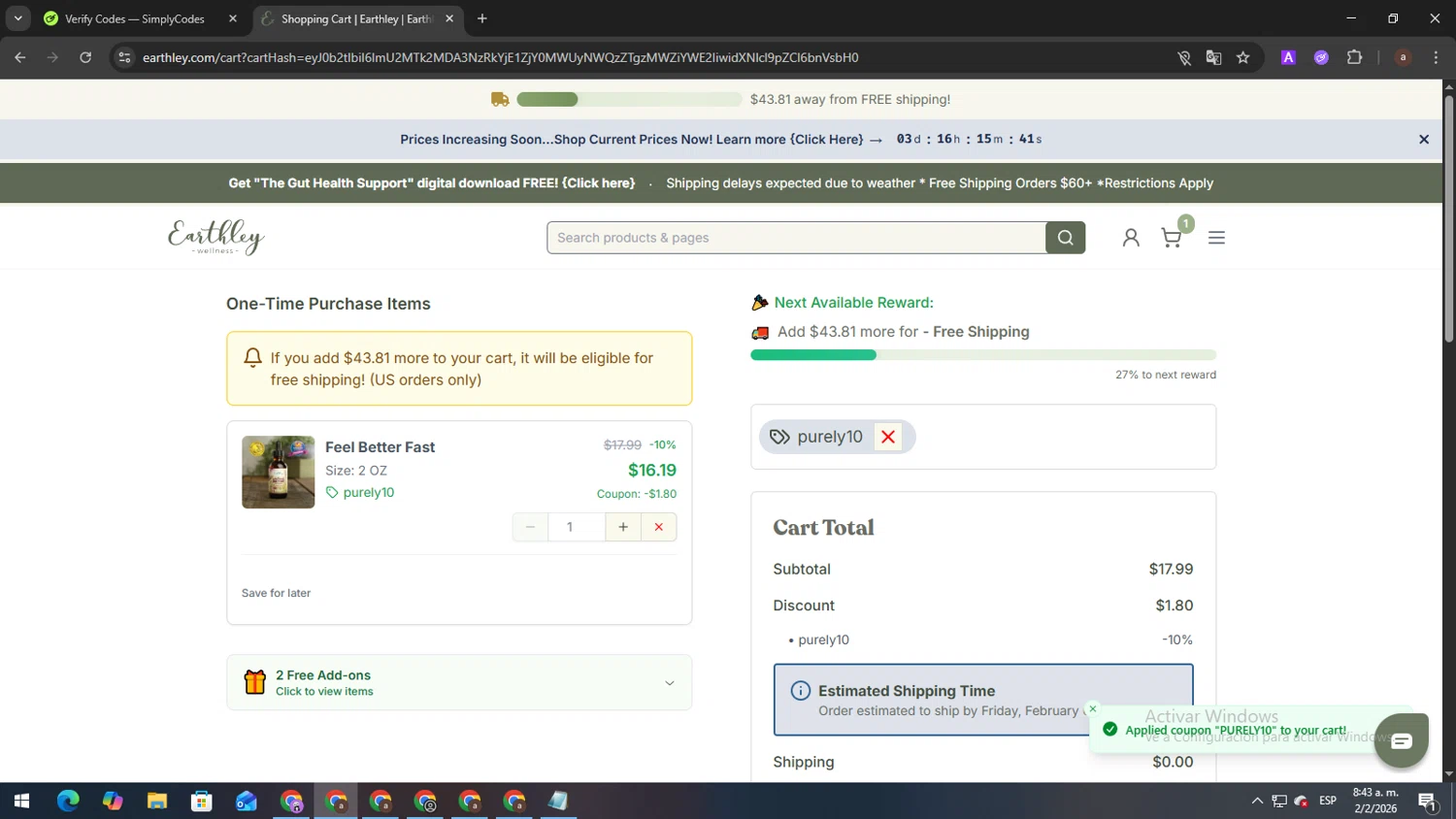Viewport: 1456px width, 819px height.
Task: Click the 27% to next reward text
Action: coord(1166,375)
